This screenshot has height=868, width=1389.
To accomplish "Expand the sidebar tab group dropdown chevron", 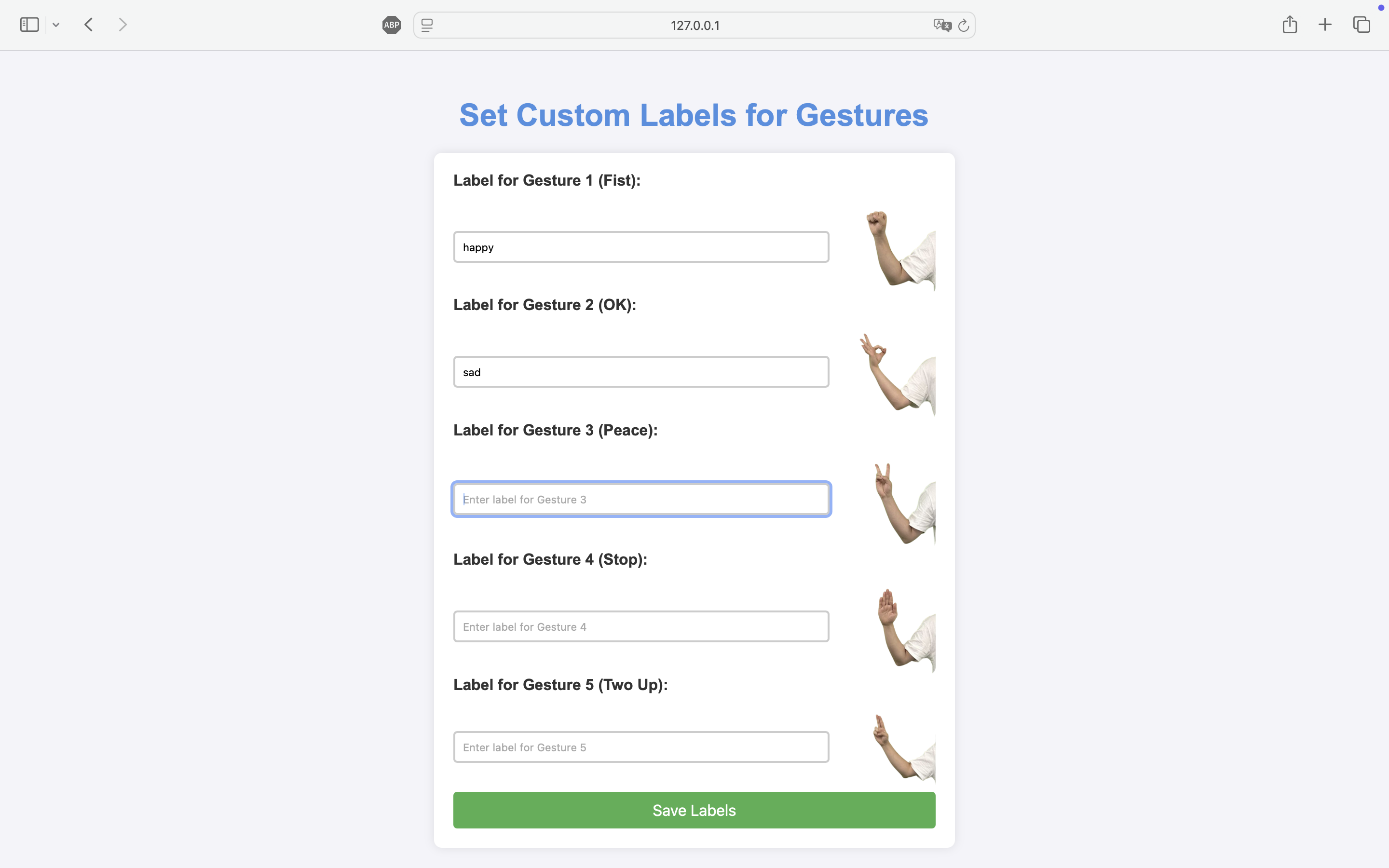I will point(55,25).
